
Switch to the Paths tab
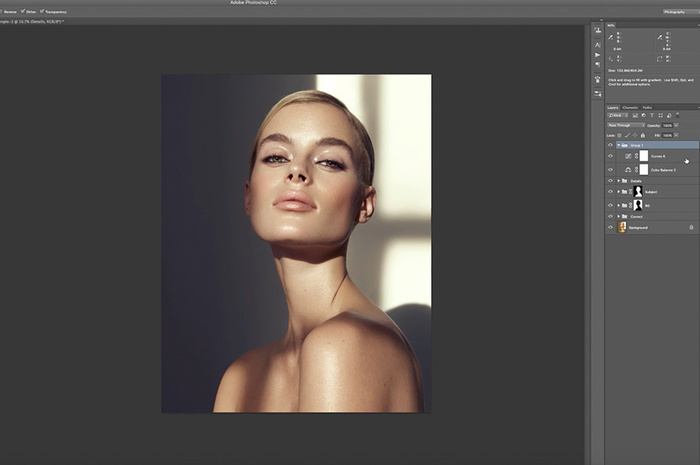click(x=647, y=108)
